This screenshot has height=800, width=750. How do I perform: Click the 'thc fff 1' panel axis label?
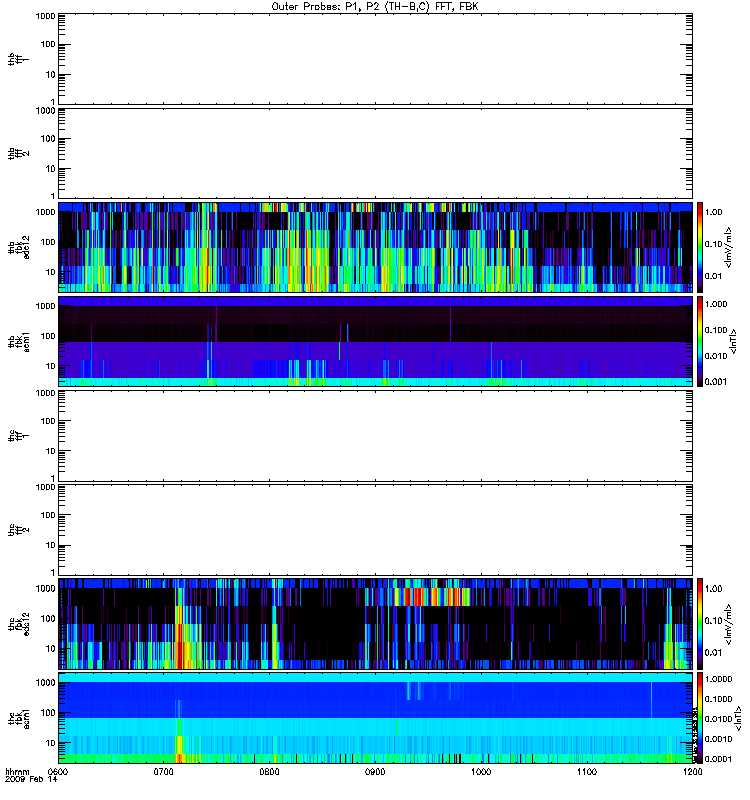pos(18,436)
